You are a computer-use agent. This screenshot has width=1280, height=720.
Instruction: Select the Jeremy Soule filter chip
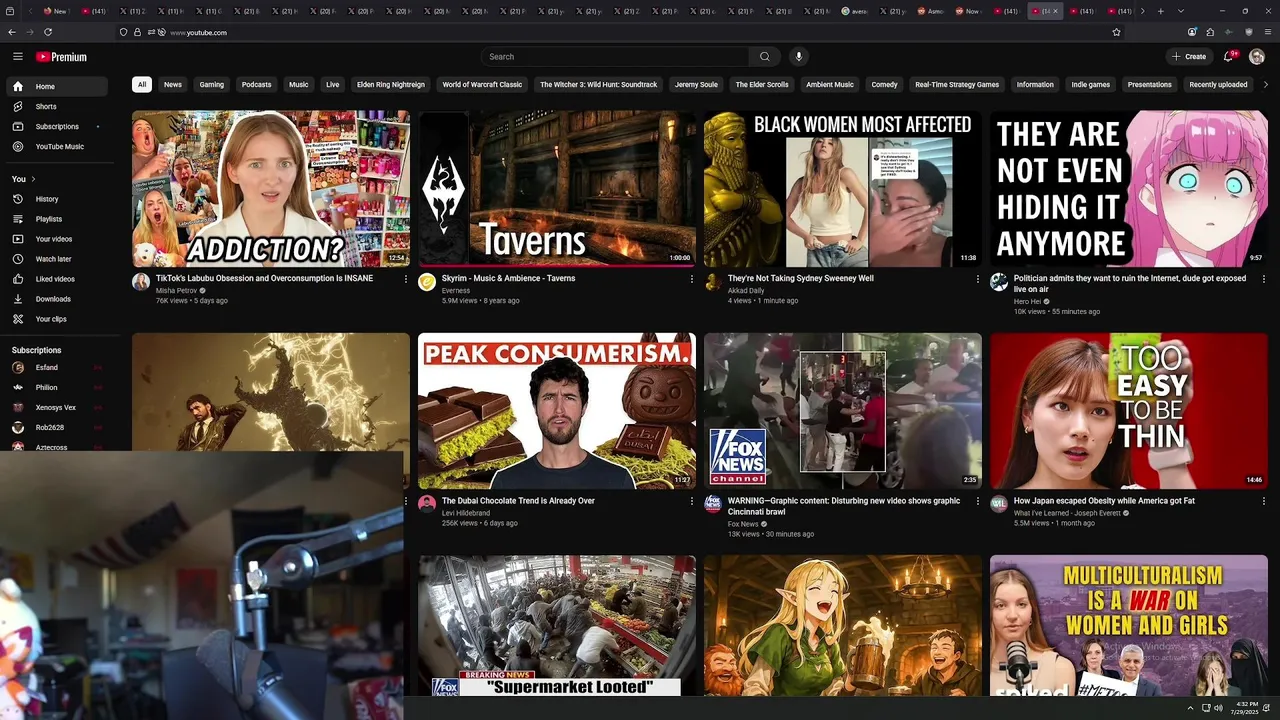(x=696, y=85)
